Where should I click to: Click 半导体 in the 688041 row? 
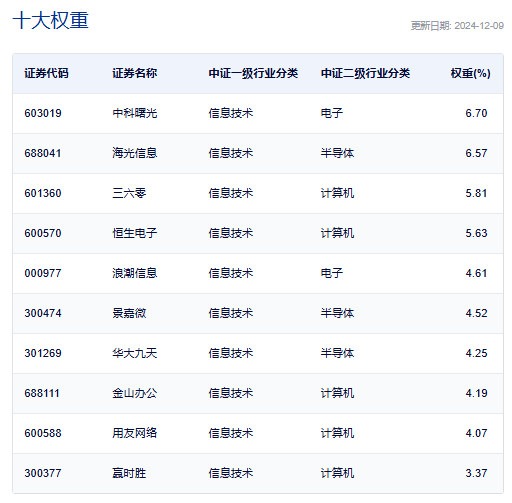pyautogui.click(x=337, y=153)
